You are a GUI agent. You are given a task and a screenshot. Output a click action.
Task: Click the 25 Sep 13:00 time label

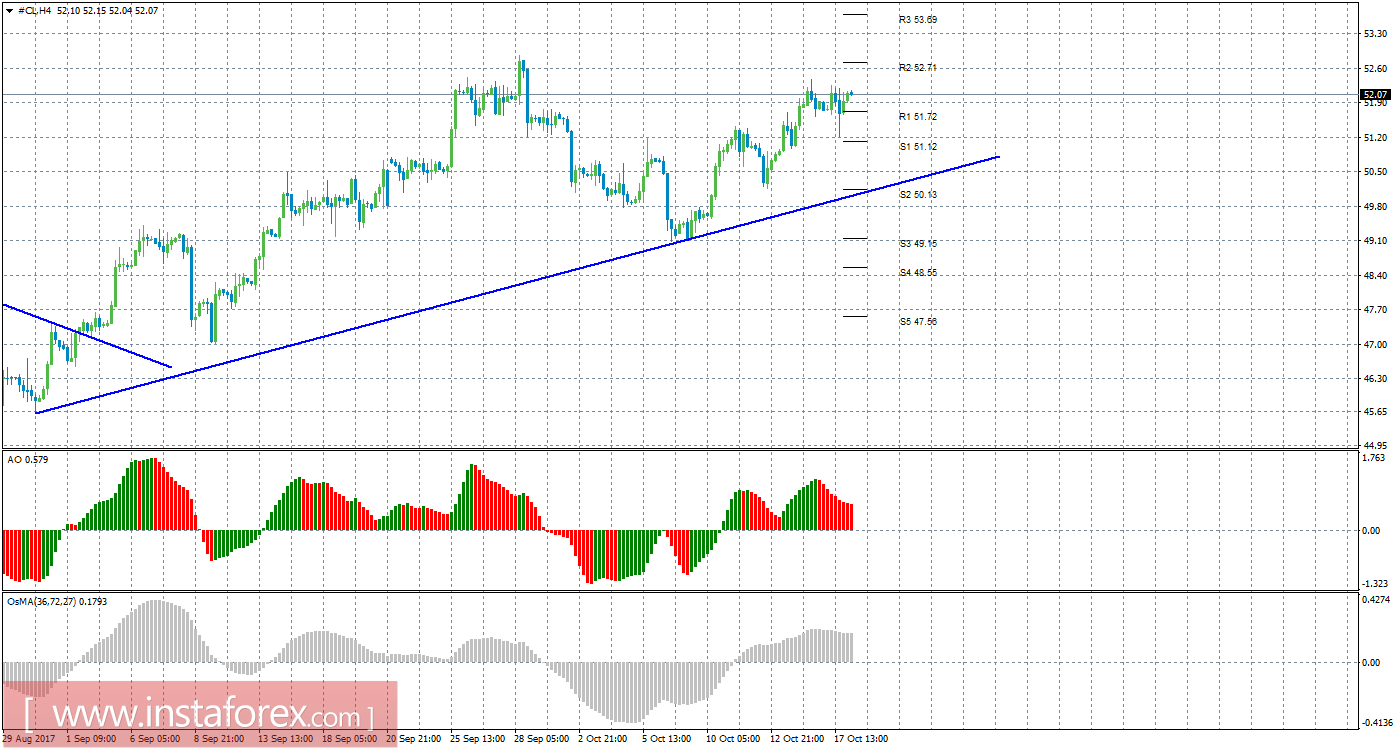click(475, 739)
